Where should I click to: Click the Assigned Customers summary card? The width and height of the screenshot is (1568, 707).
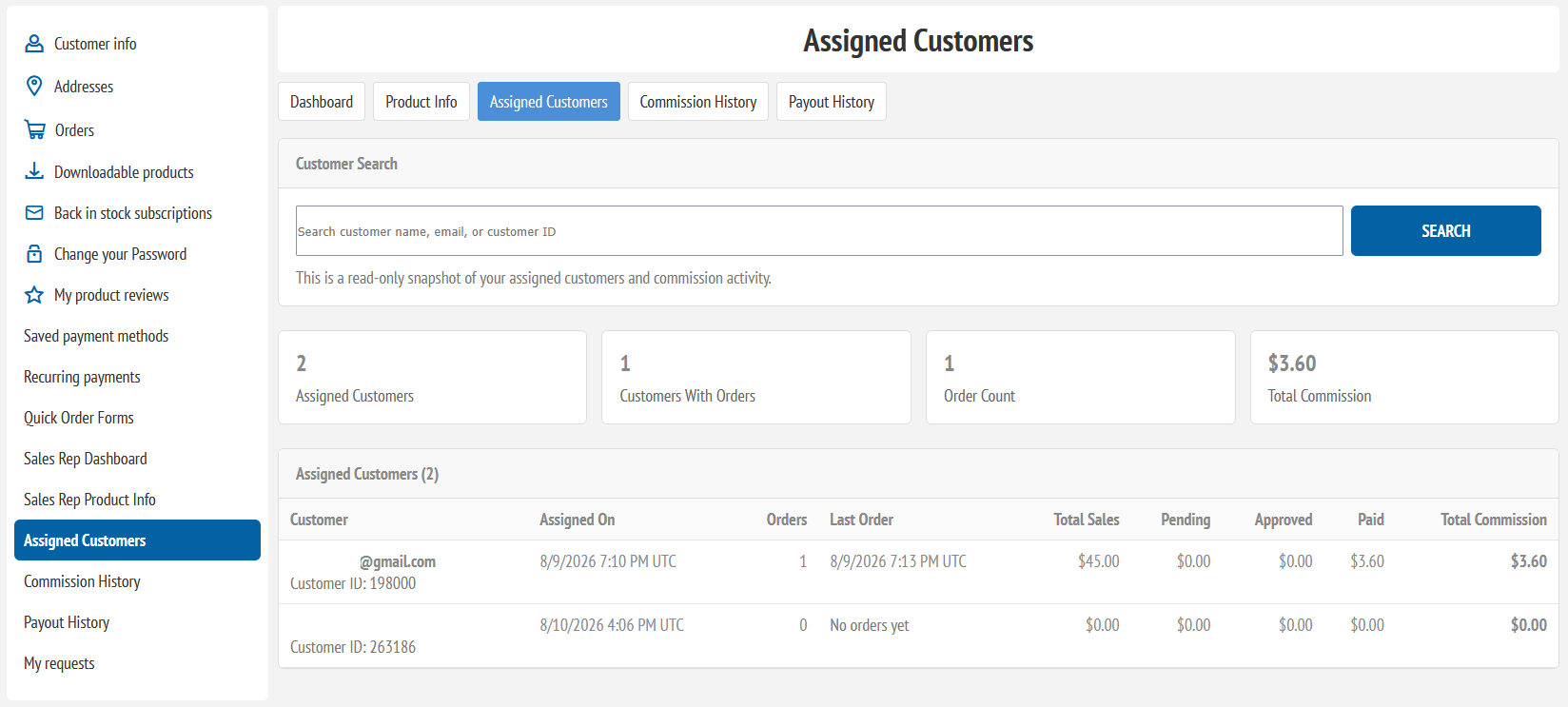[432, 378]
